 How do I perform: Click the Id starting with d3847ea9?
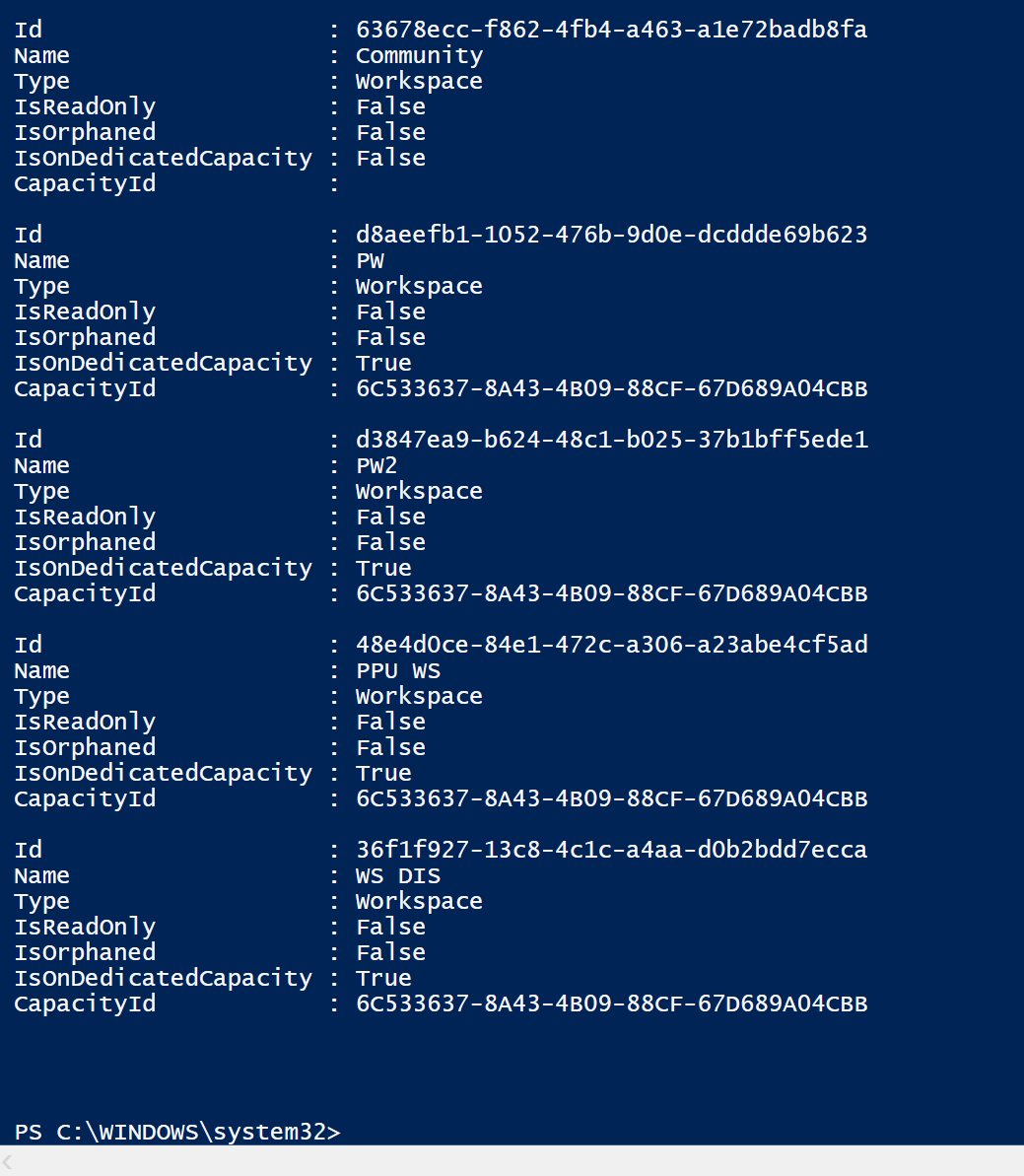coord(611,440)
